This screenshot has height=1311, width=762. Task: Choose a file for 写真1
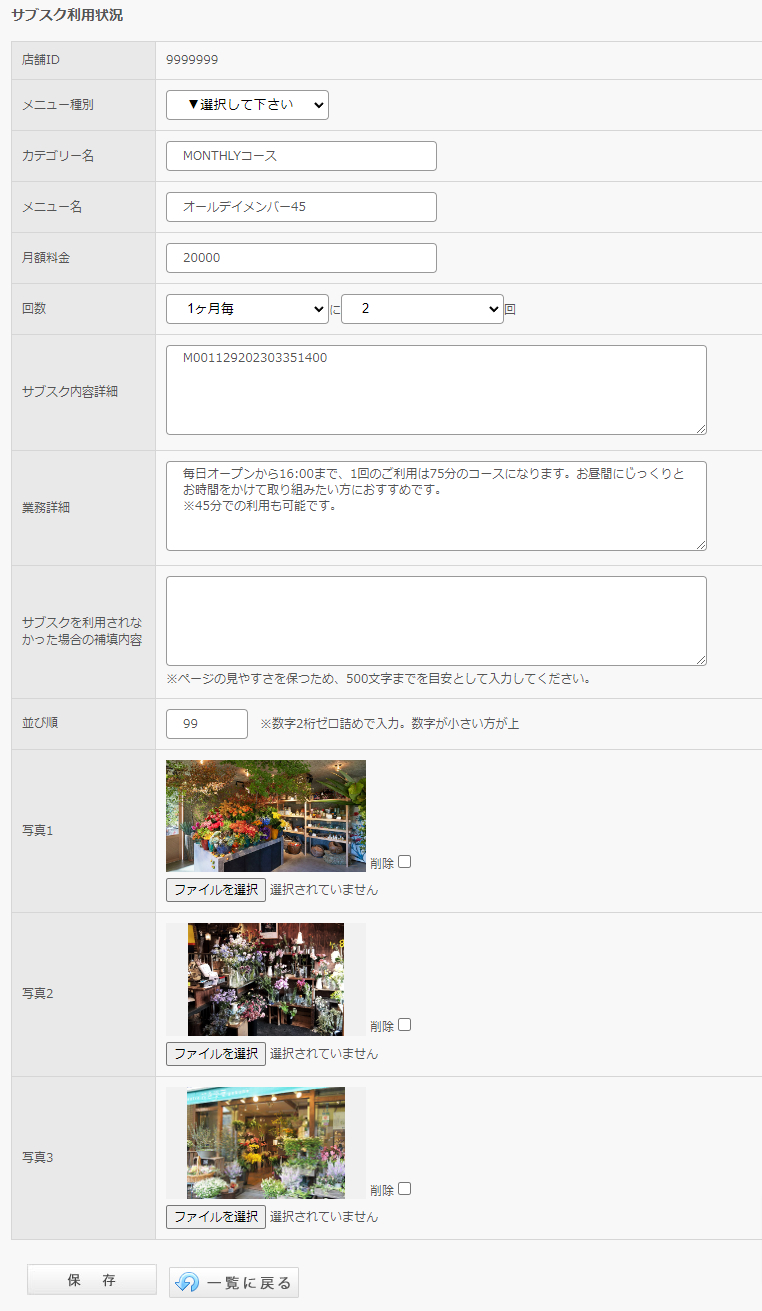pos(216,890)
